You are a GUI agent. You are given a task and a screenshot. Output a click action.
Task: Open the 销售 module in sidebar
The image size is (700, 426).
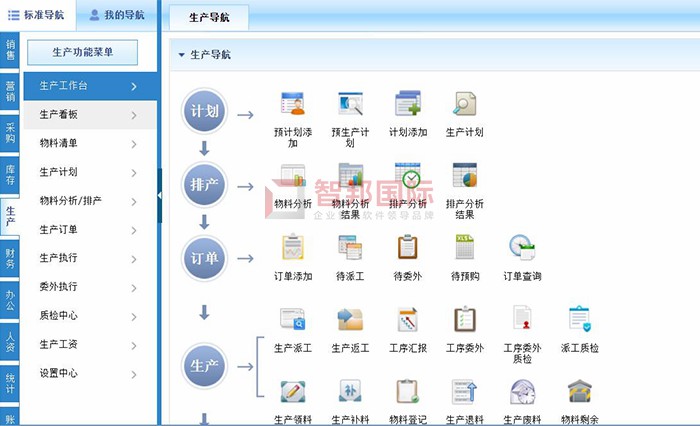pos(10,50)
